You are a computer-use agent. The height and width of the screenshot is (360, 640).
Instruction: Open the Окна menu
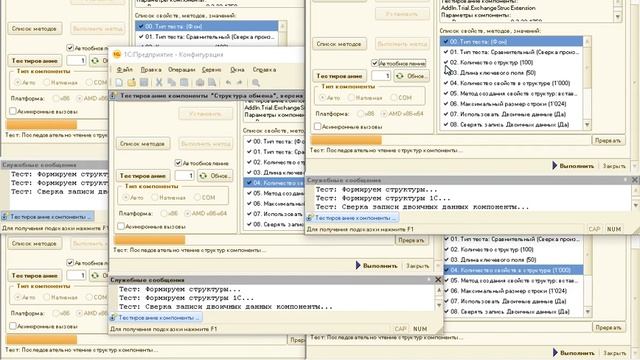click(x=237, y=69)
